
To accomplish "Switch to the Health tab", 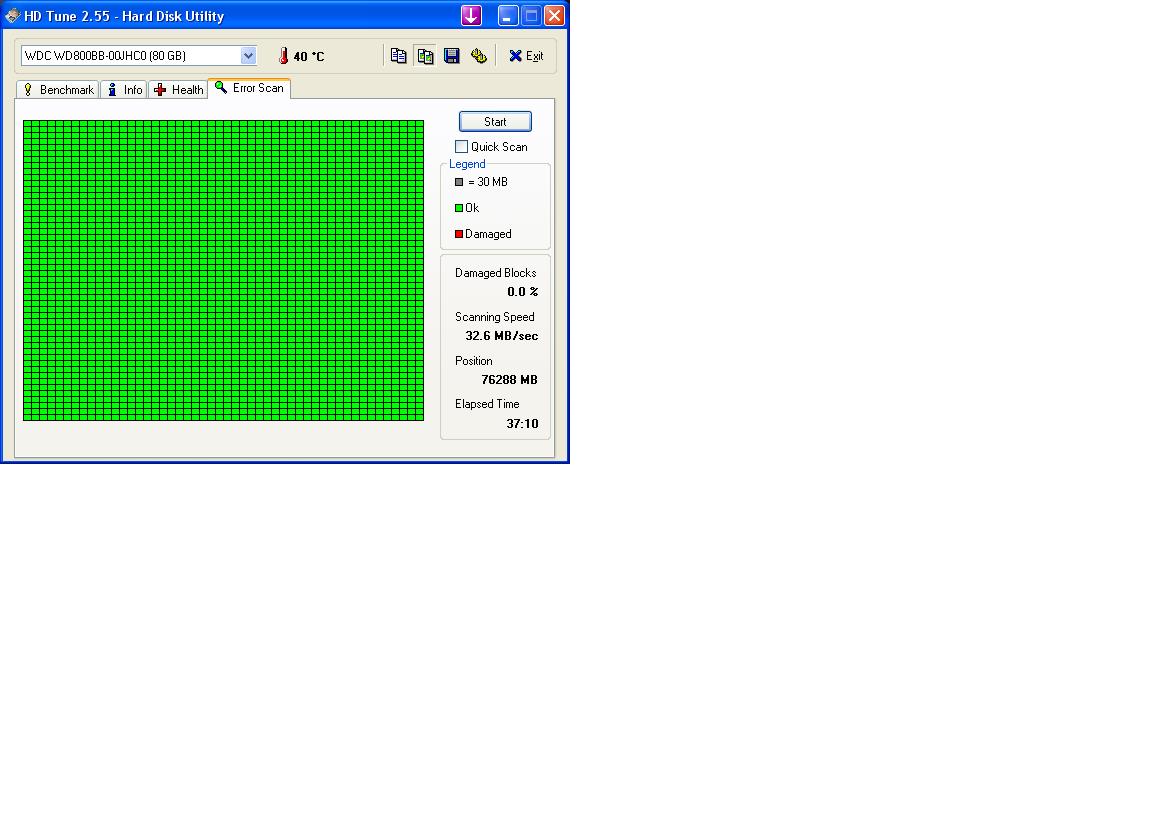I will click(x=178, y=89).
